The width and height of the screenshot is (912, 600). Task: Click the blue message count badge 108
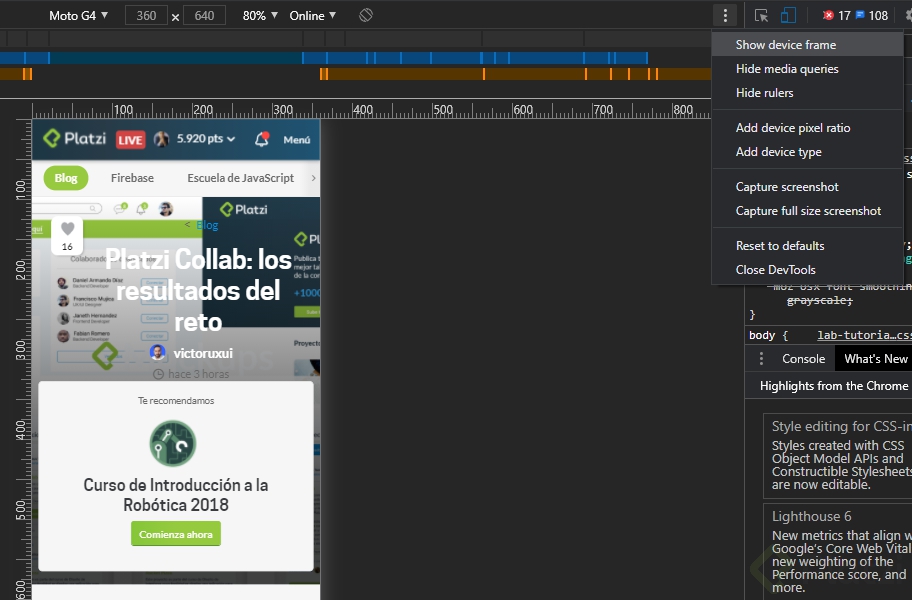pos(871,16)
